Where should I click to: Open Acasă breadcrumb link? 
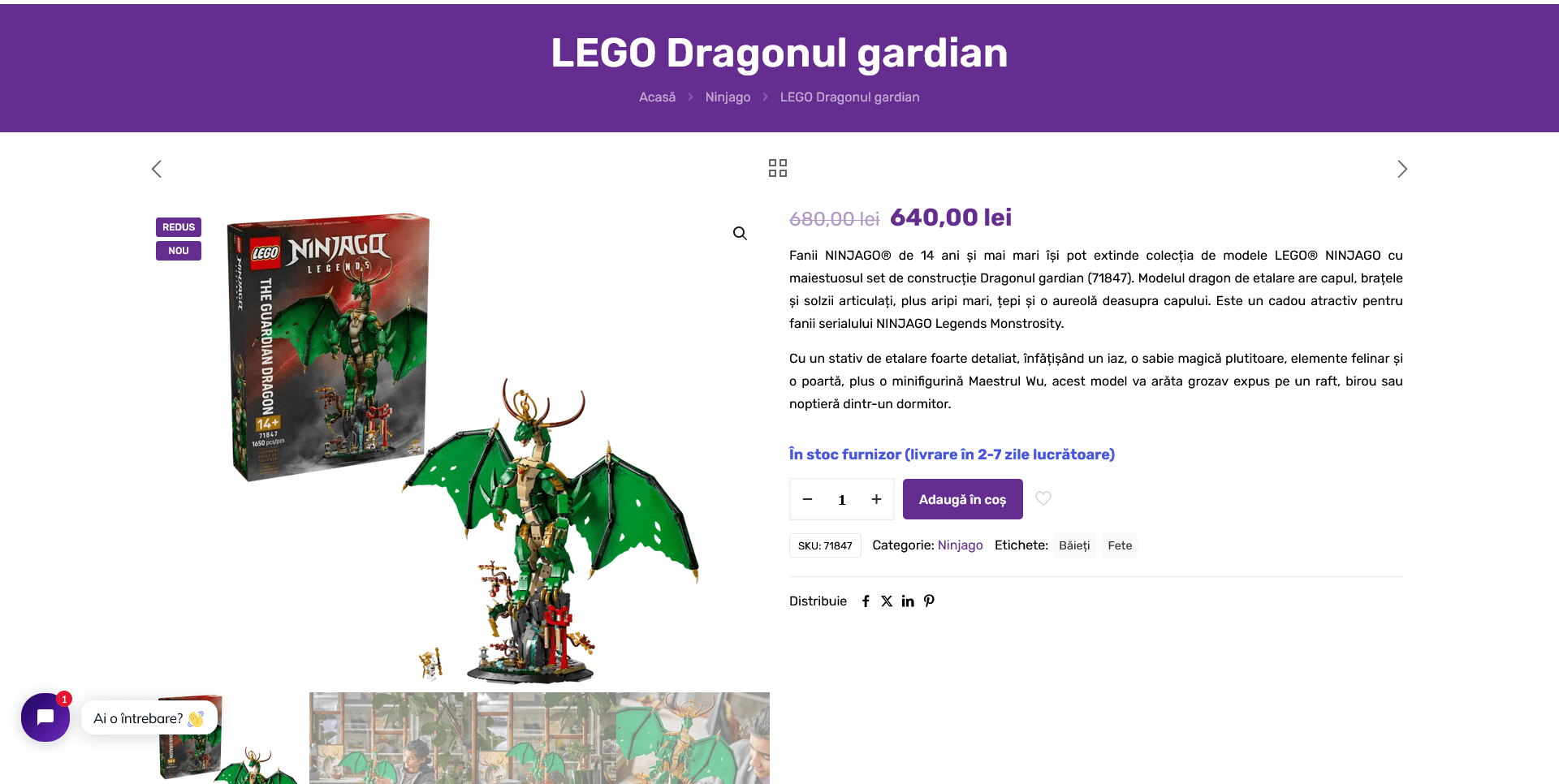657,97
